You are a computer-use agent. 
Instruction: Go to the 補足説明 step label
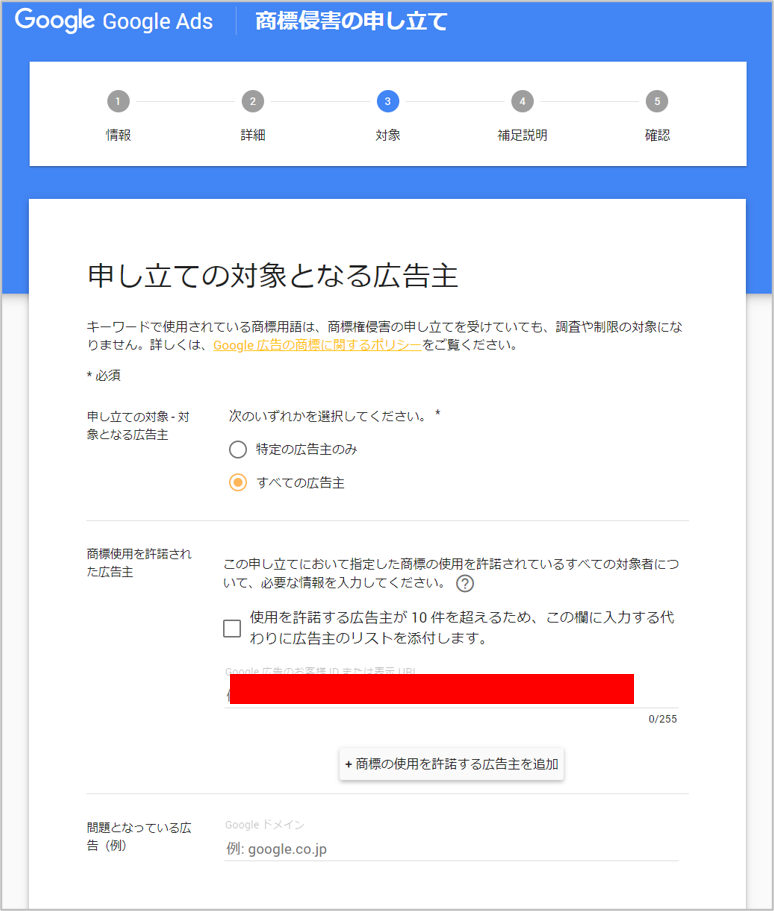point(522,135)
